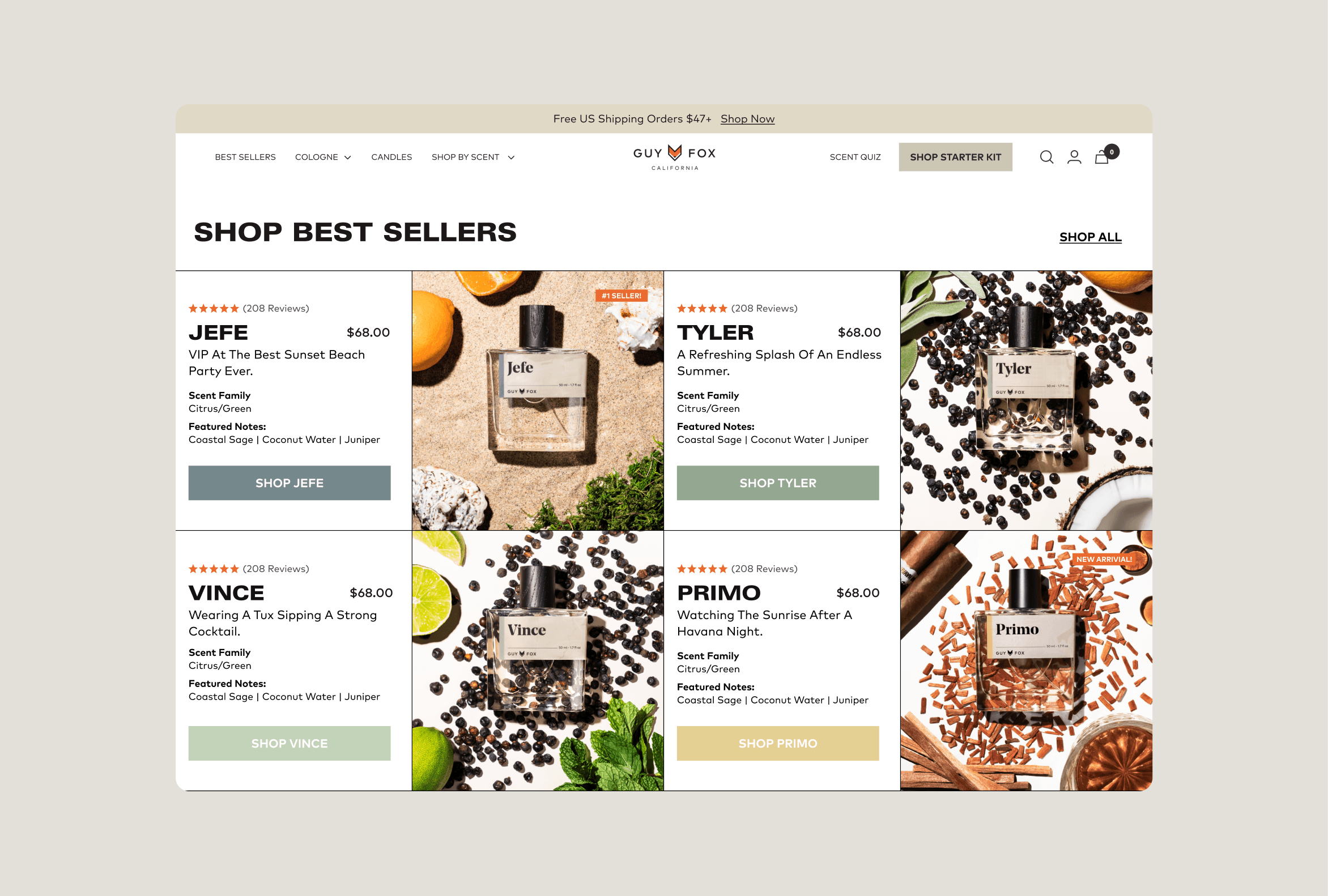Click the #1 Seller badge on Jefe

pos(621,296)
